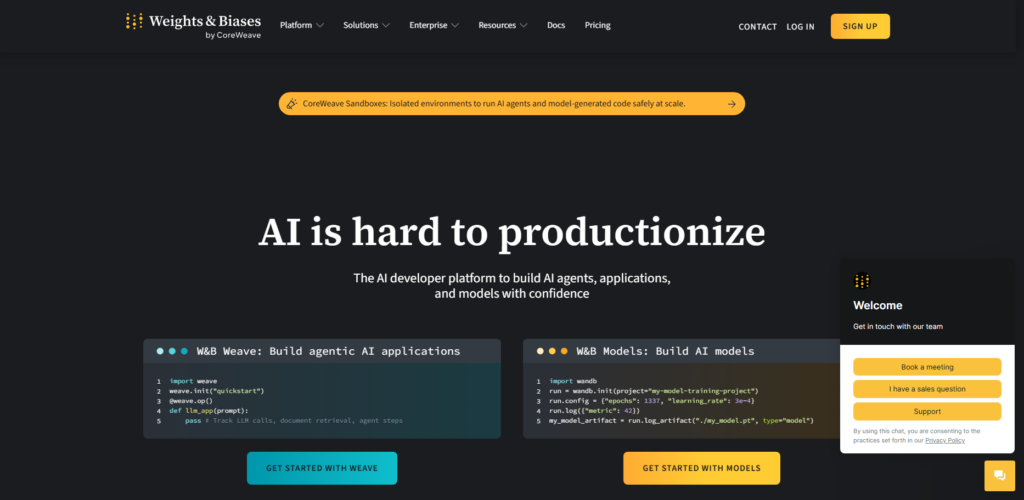This screenshot has width=1024, height=500.
Task: Click the Platform nav label
Action: [296, 25]
